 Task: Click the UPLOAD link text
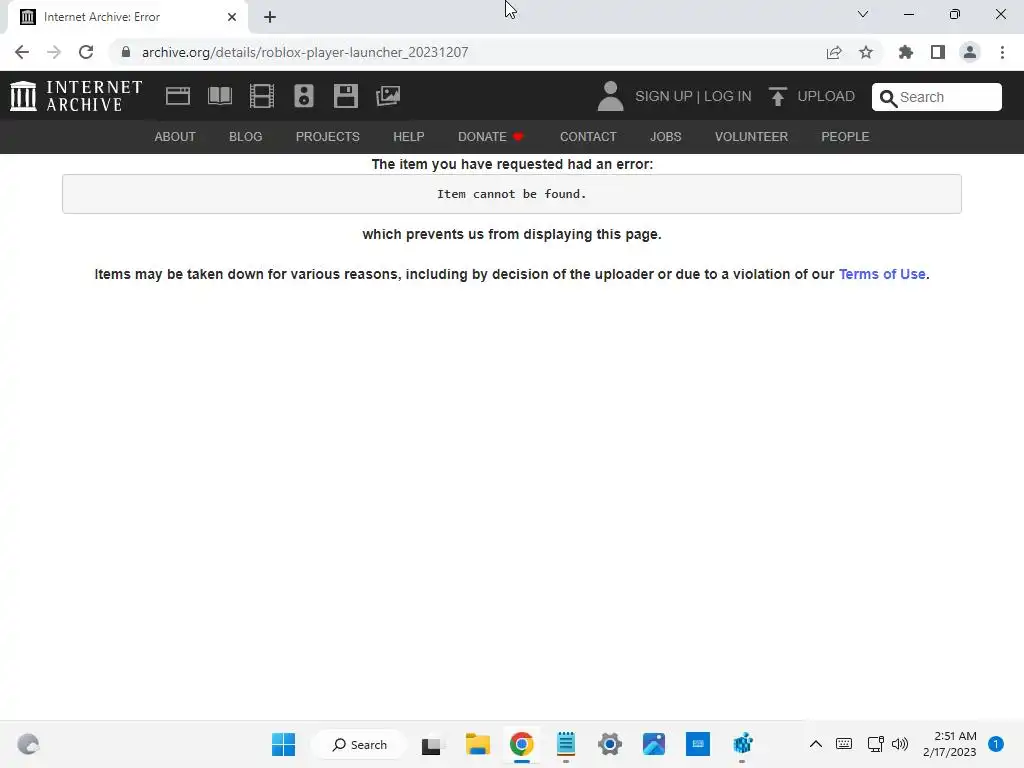(826, 96)
